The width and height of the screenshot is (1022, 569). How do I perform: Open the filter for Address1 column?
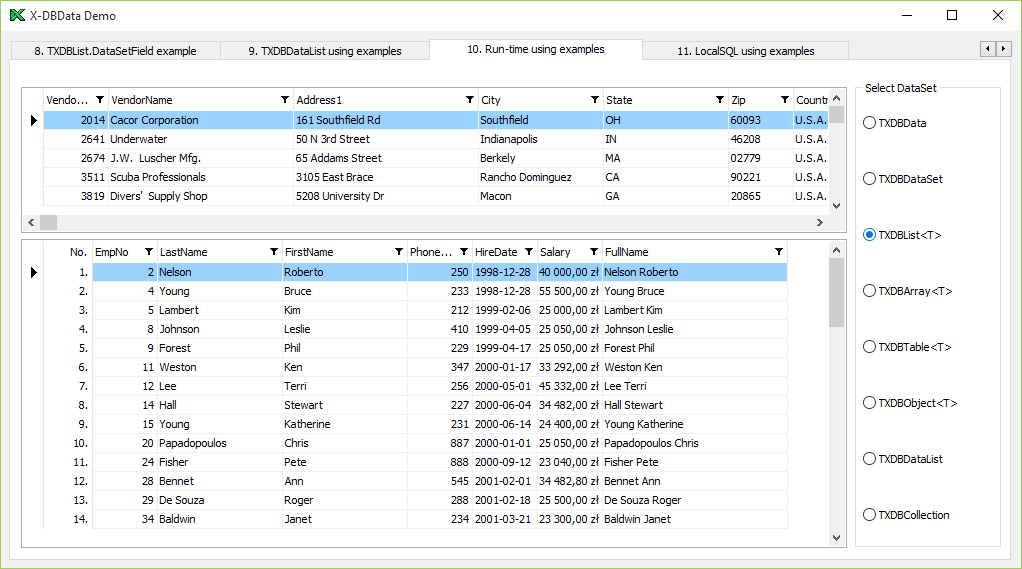point(470,100)
